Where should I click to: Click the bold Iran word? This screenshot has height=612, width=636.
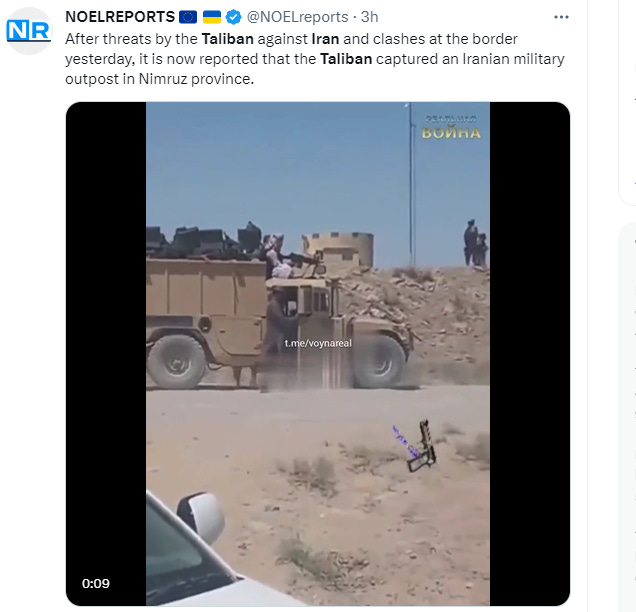tap(325, 39)
